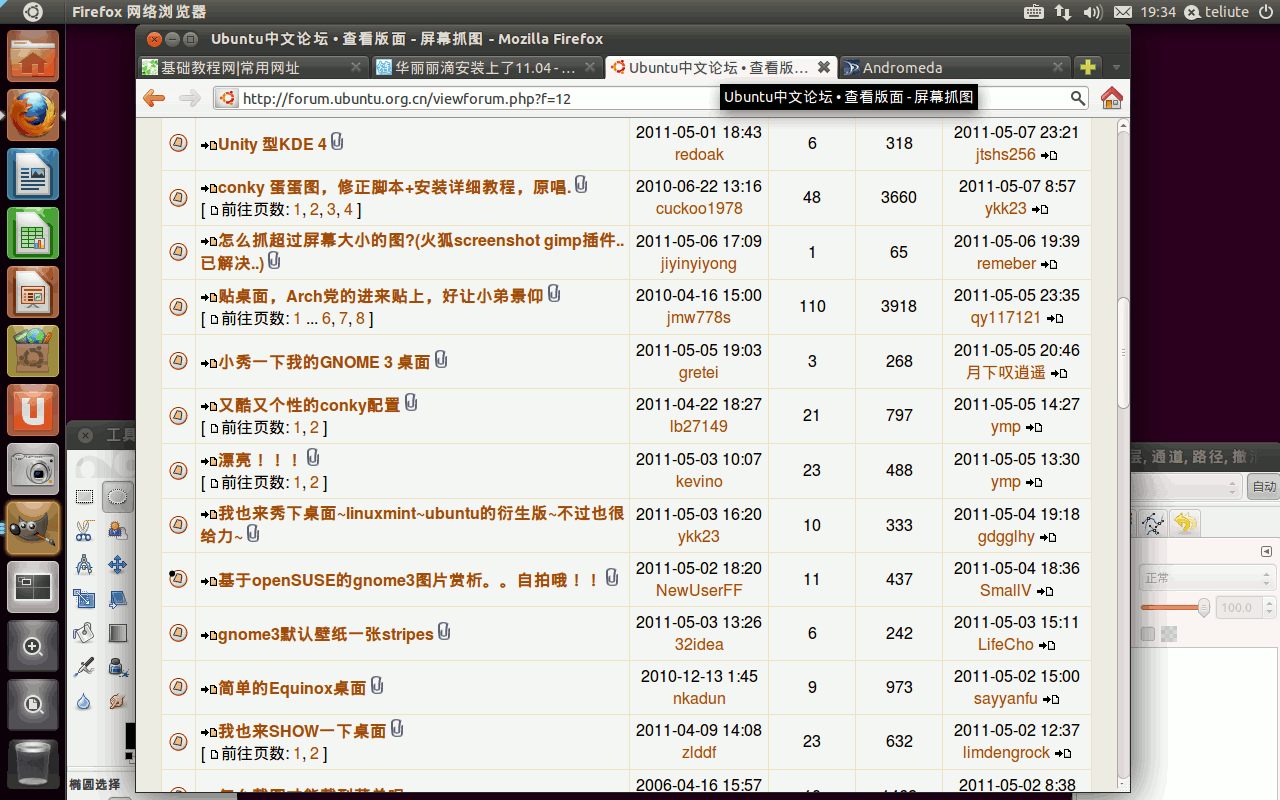Close the Ubuntu中文论坛 tab
Viewport: 1280px width, 800px height.
coord(824,68)
